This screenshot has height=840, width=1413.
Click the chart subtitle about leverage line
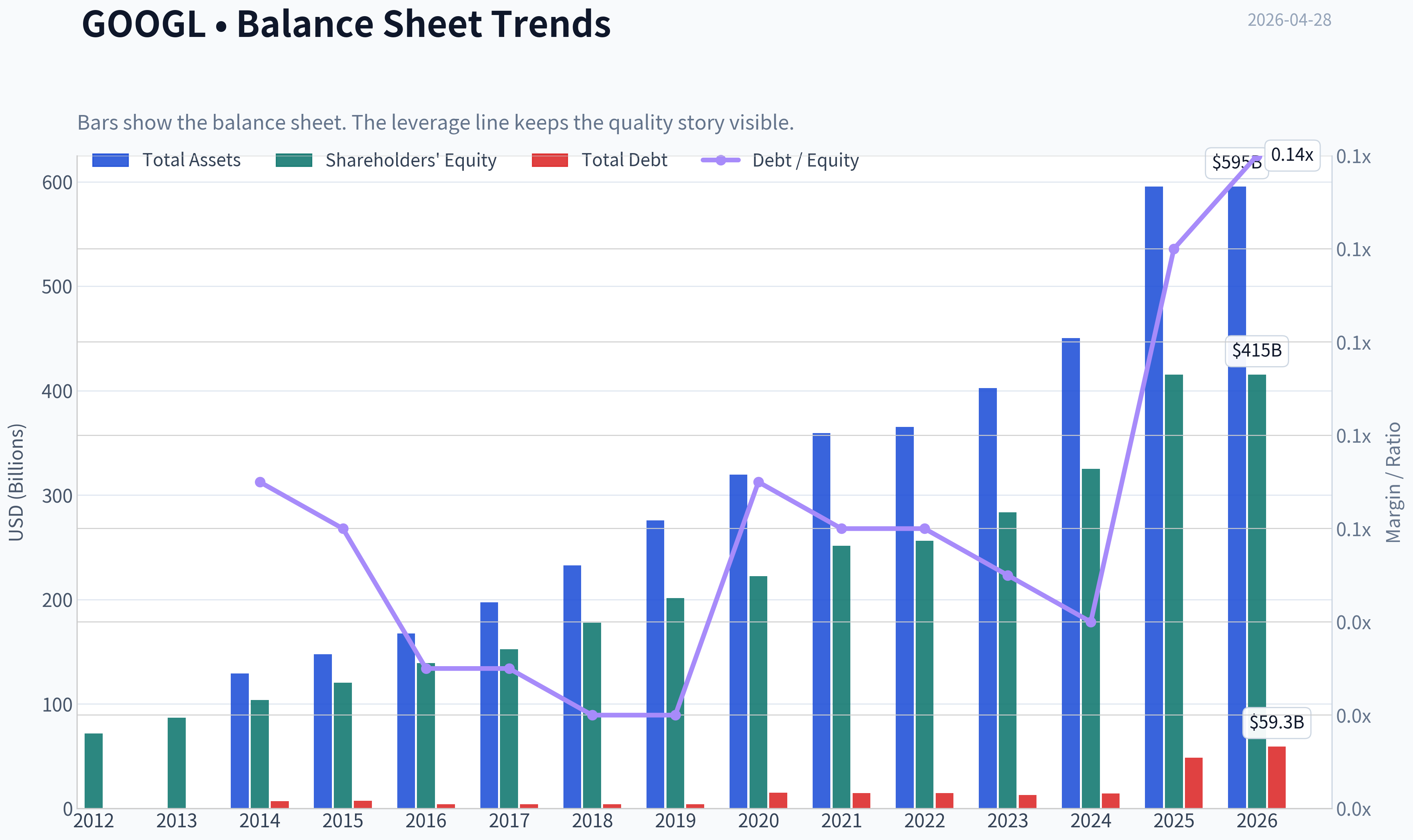[x=436, y=123]
